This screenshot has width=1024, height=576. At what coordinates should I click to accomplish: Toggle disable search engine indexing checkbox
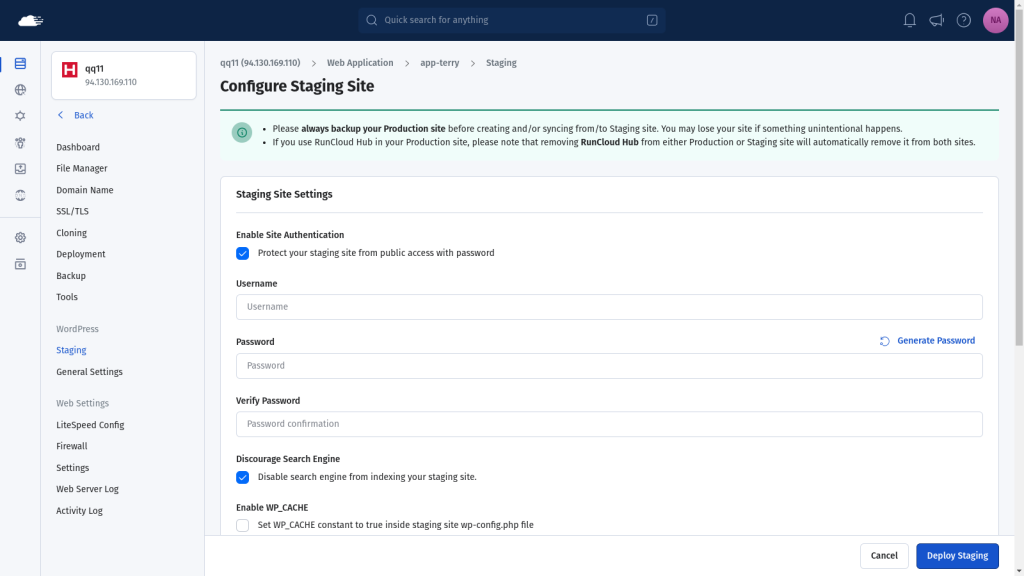243,477
